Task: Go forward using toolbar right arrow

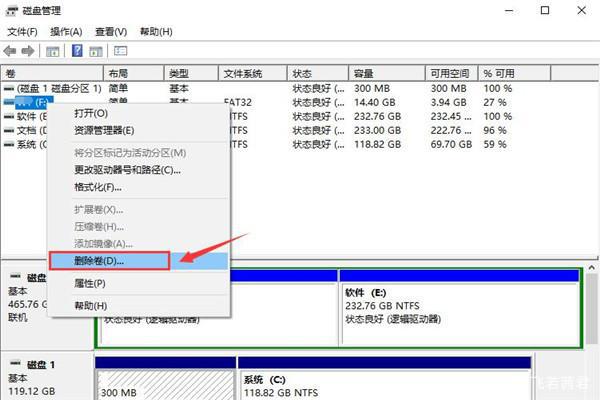Action: coord(28,51)
